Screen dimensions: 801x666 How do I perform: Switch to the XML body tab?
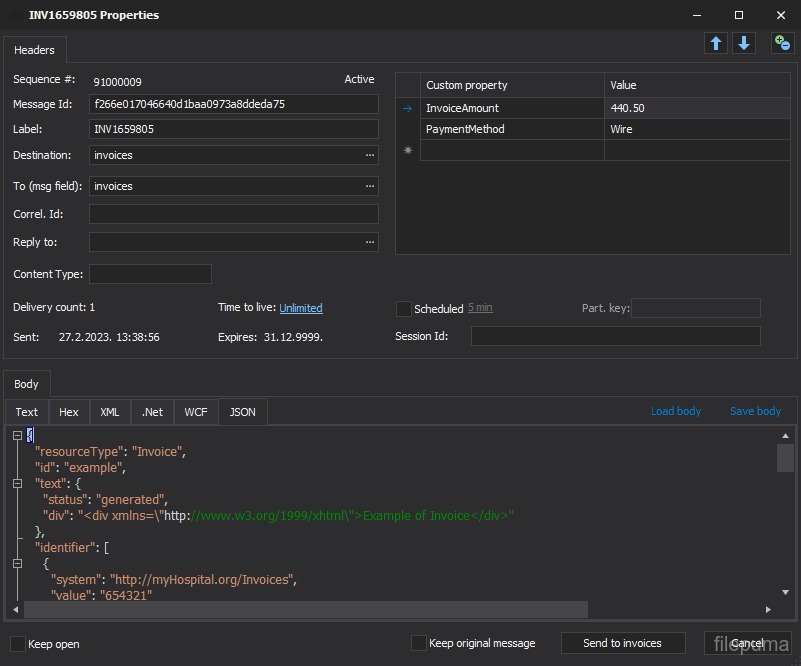pos(110,412)
